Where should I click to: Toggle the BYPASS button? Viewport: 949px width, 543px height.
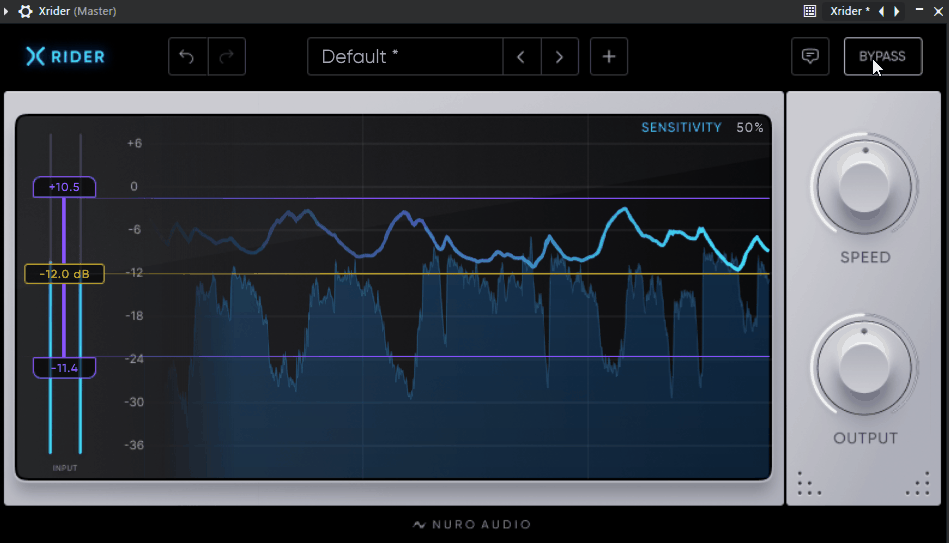point(883,56)
